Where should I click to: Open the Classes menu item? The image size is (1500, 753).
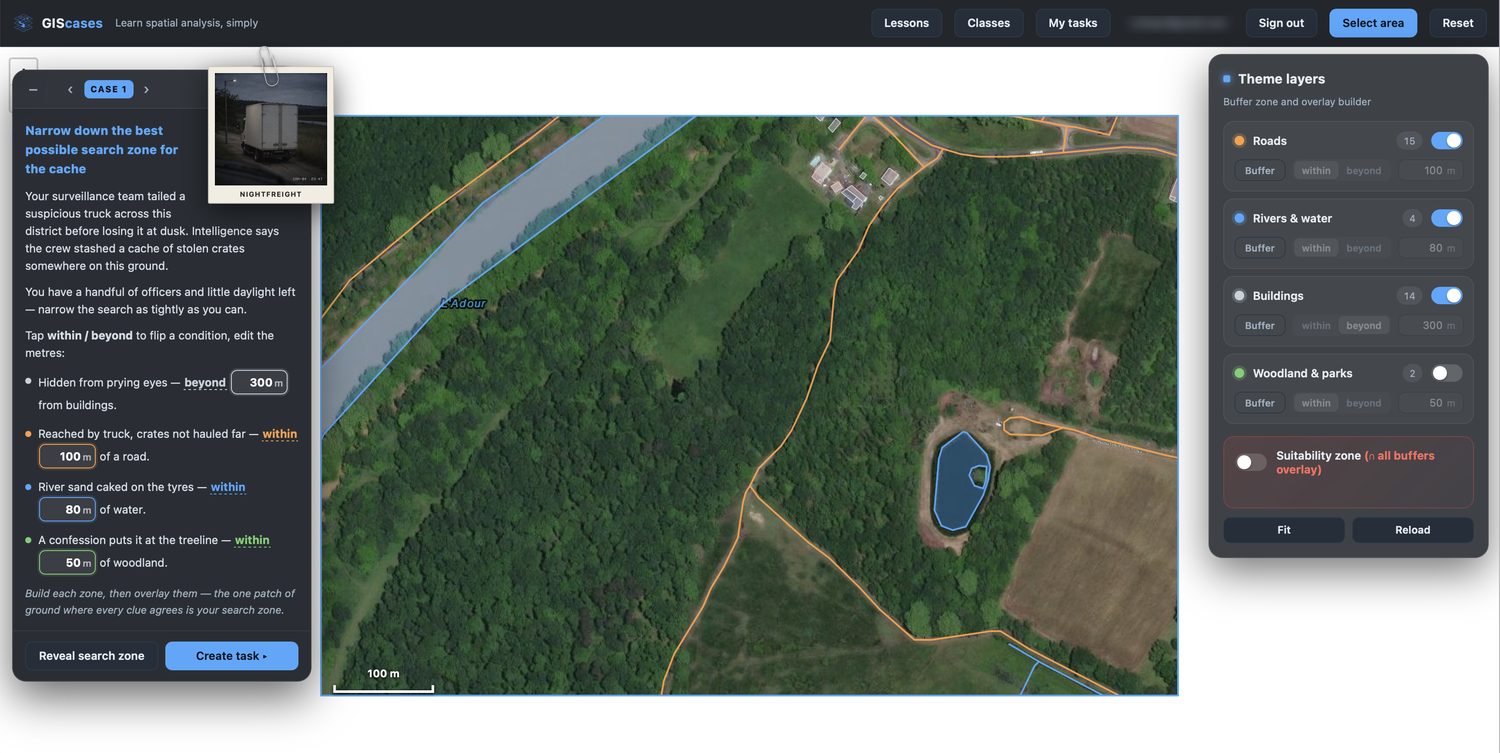pos(989,23)
